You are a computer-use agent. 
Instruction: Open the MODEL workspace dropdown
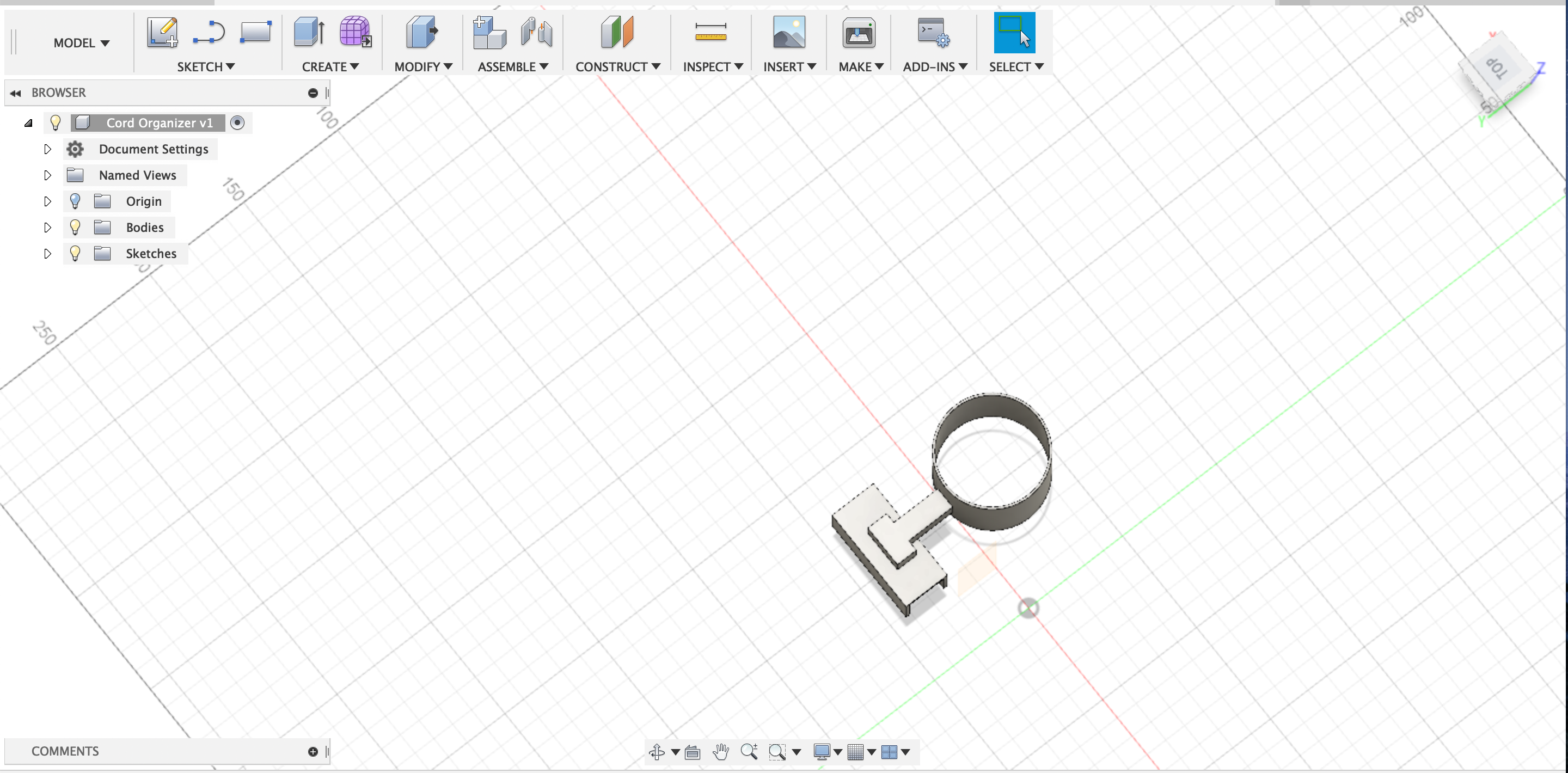click(x=81, y=43)
